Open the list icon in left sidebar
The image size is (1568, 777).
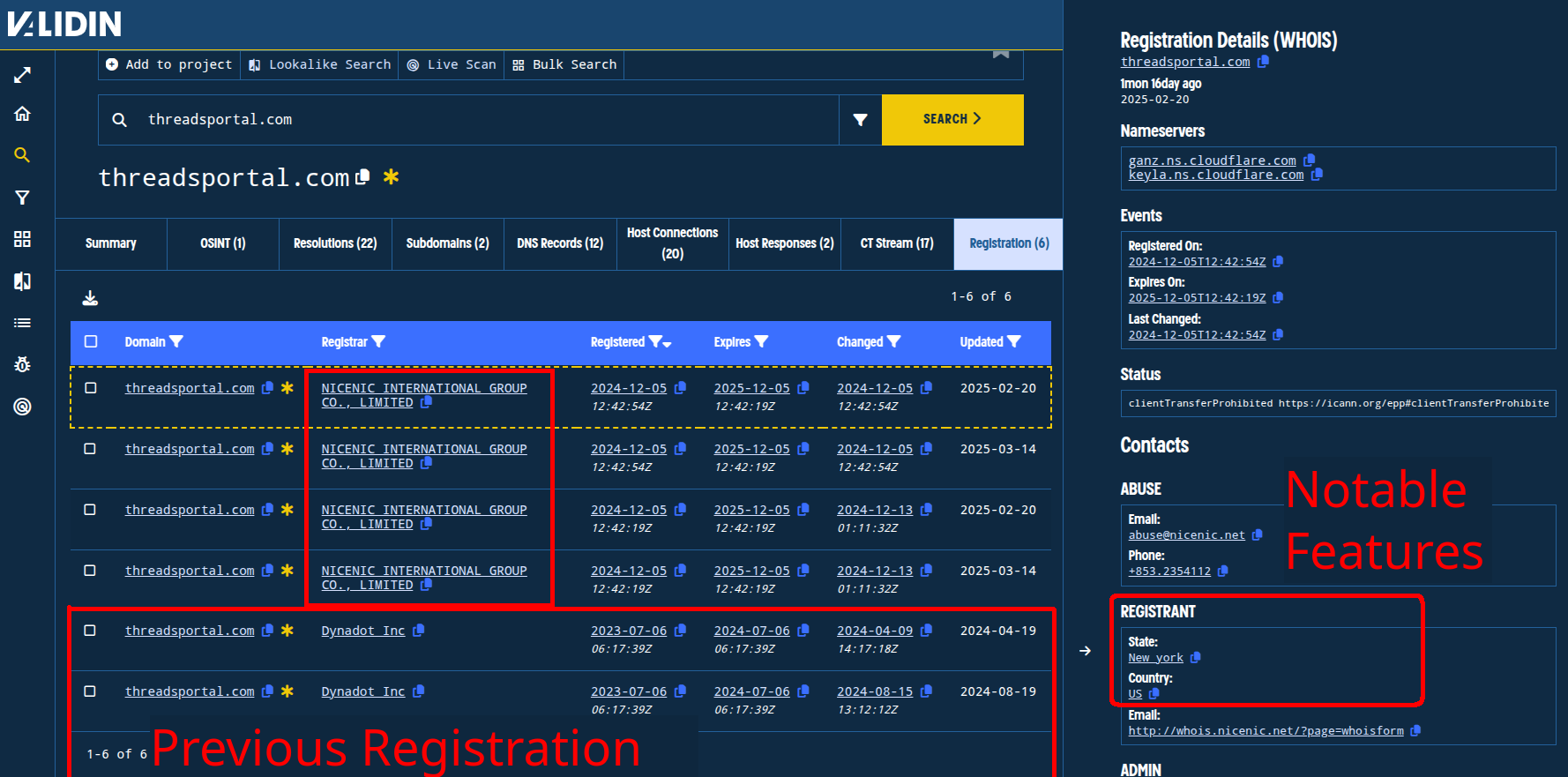tap(22, 323)
